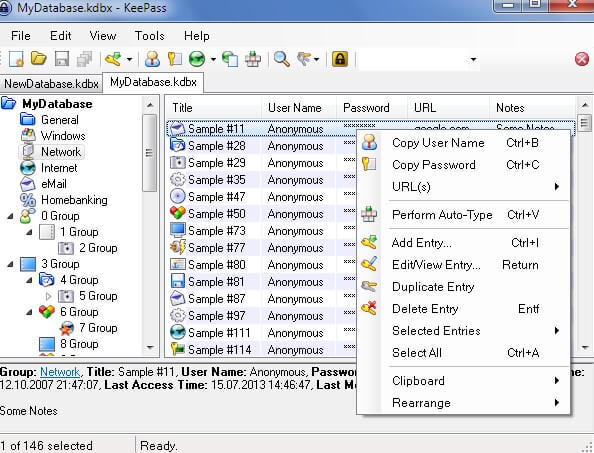
Task: Click in the quick search box
Action: click(413, 59)
